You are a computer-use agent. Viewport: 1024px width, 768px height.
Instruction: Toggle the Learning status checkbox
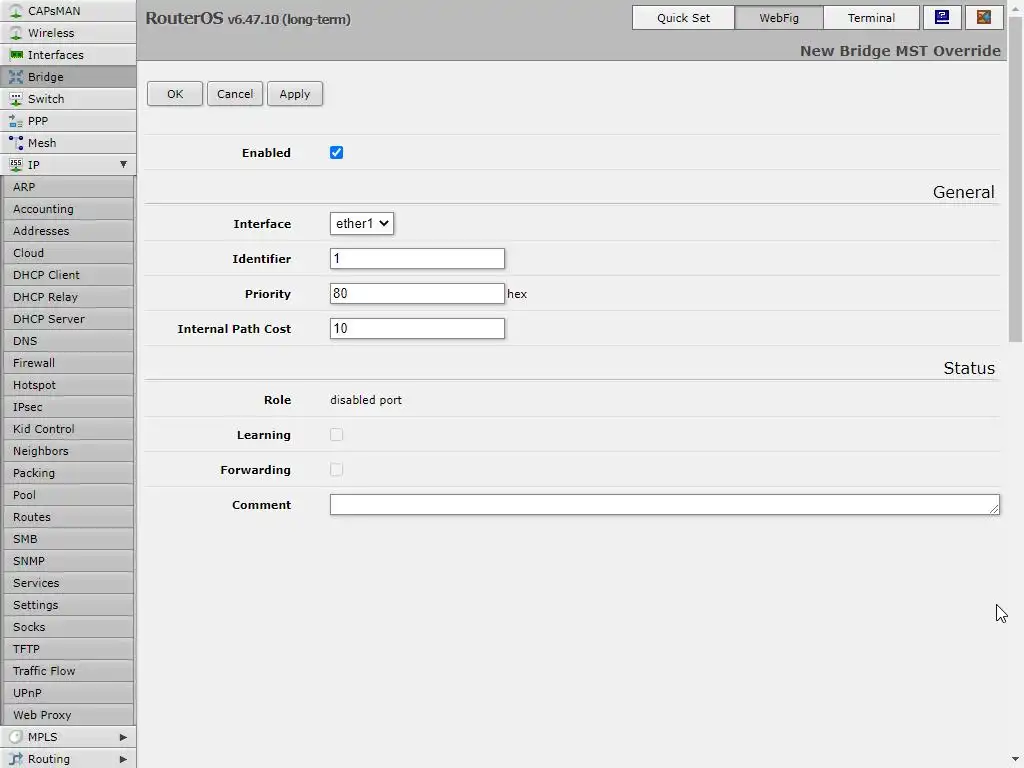(336, 435)
